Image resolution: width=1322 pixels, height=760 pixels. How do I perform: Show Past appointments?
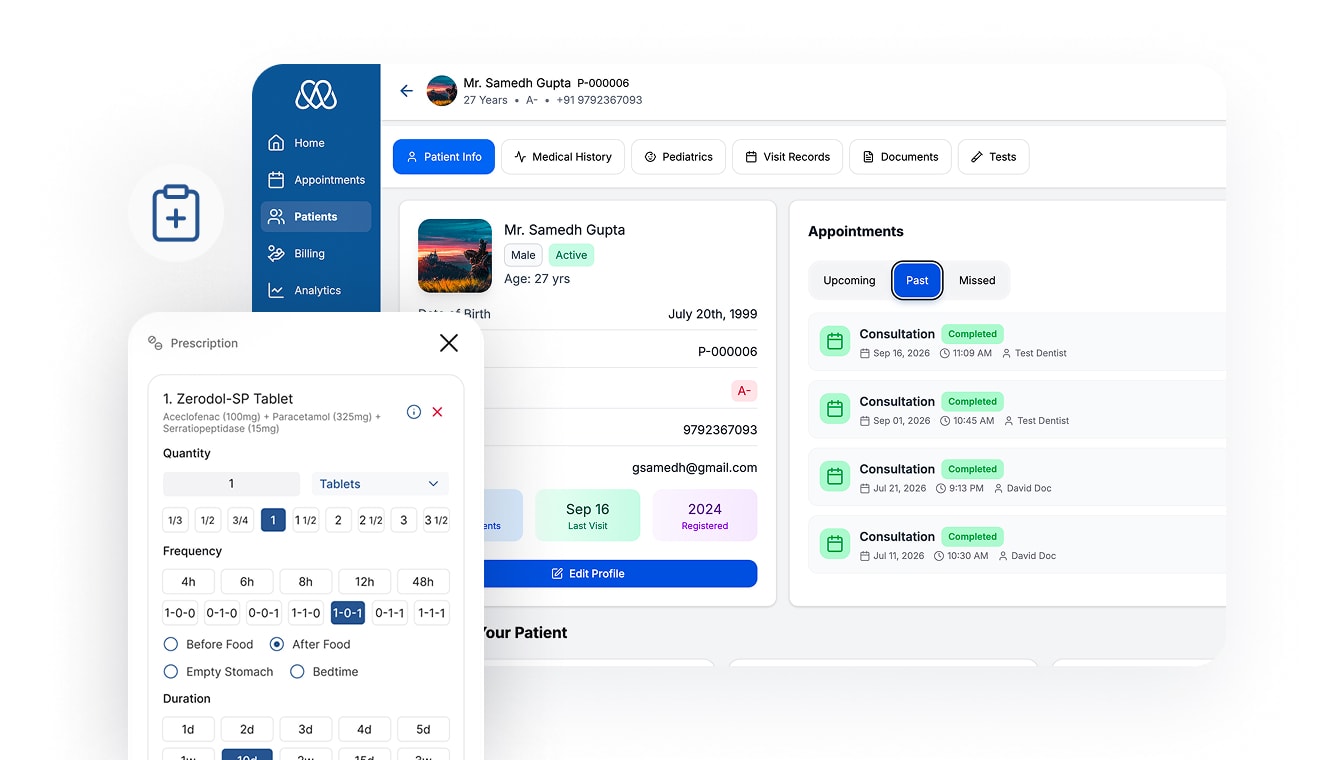pos(917,281)
